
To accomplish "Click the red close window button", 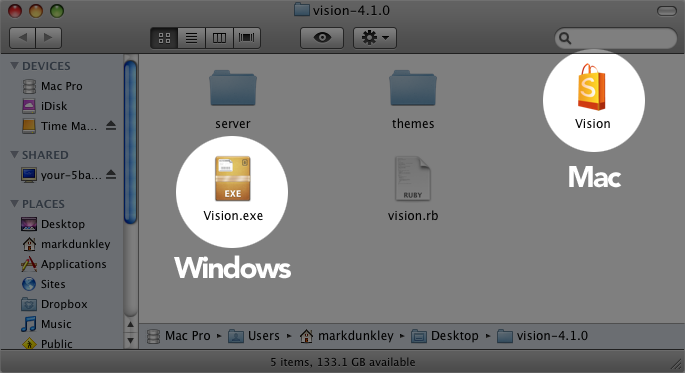I will click(15, 11).
